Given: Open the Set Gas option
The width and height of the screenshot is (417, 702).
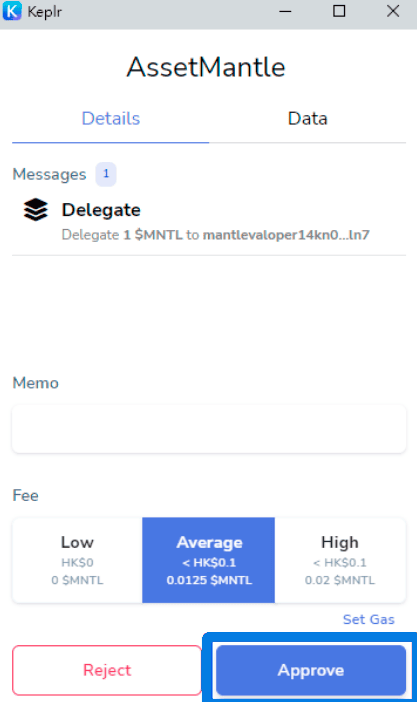Looking at the screenshot, I should 369,619.
